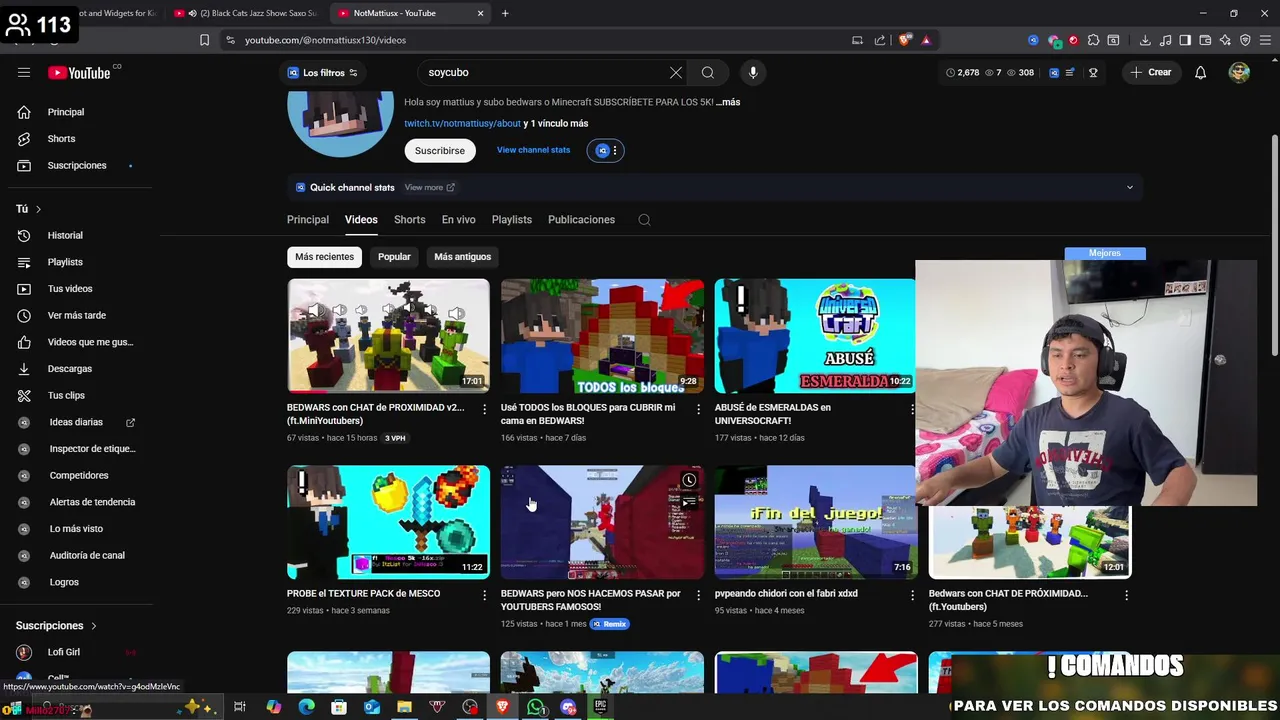Open the share page icon
Viewport: 1280px width, 720px height.
(x=880, y=40)
